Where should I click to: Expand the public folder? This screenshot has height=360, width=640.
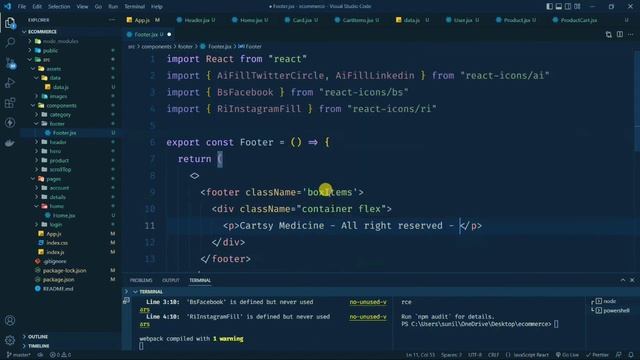click(50, 51)
